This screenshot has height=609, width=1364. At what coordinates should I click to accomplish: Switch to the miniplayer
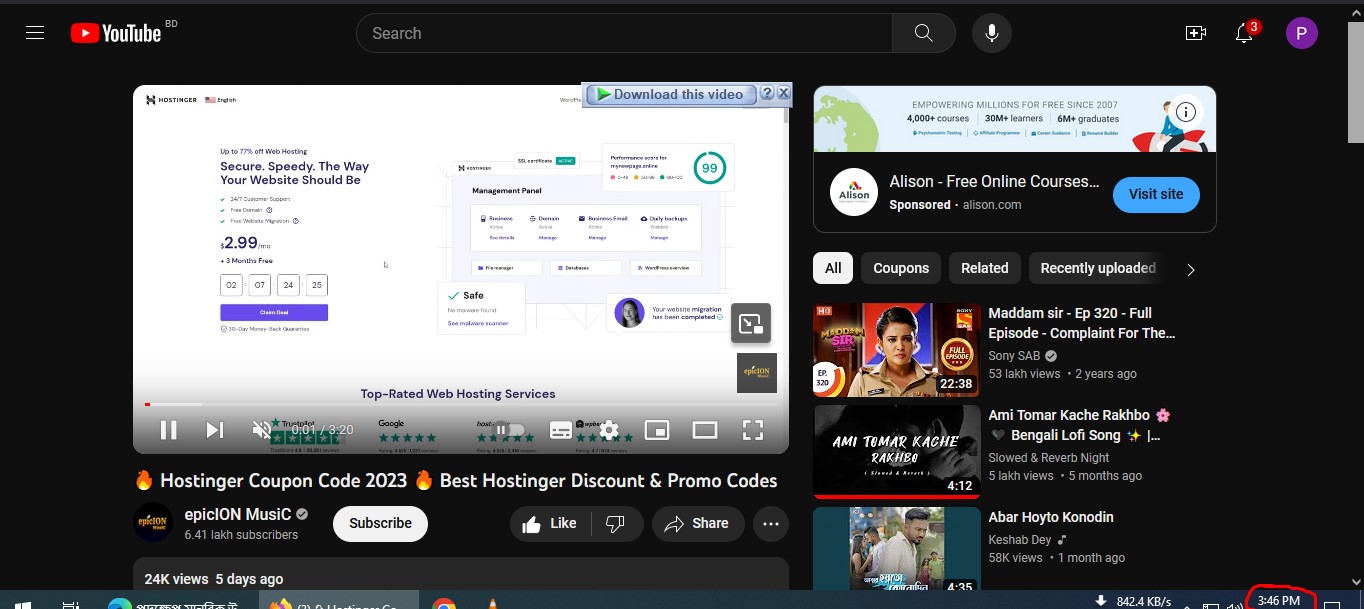tap(657, 430)
